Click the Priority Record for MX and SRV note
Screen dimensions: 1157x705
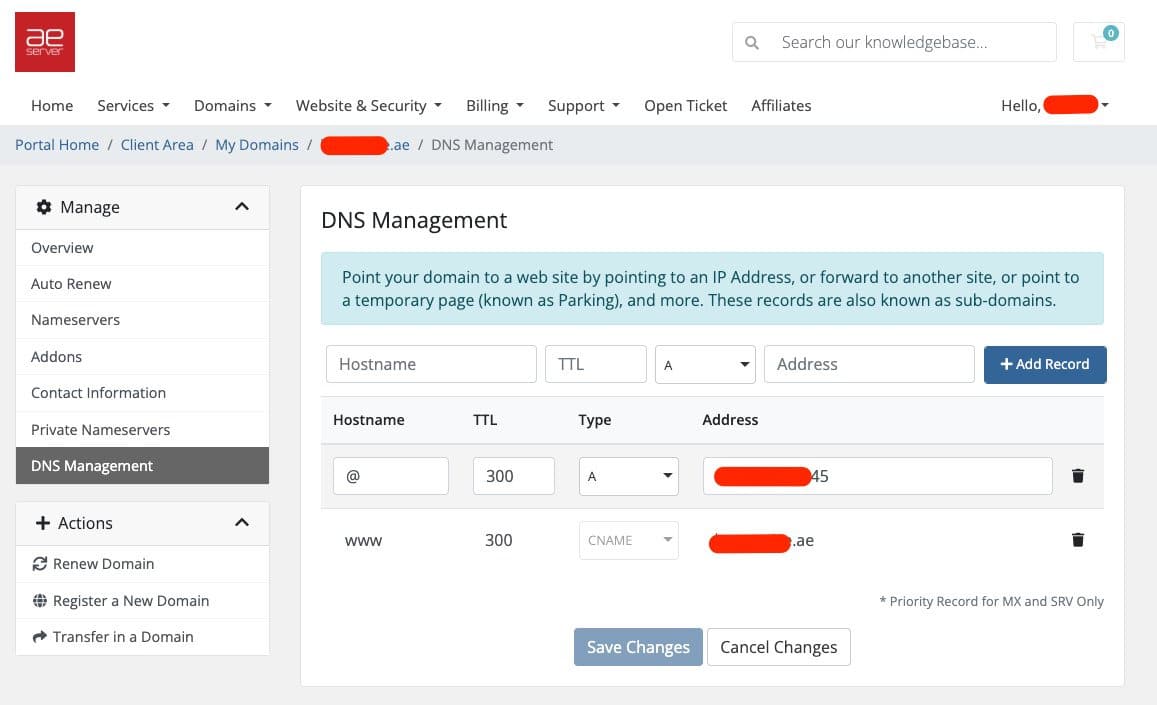click(x=992, y=602)
